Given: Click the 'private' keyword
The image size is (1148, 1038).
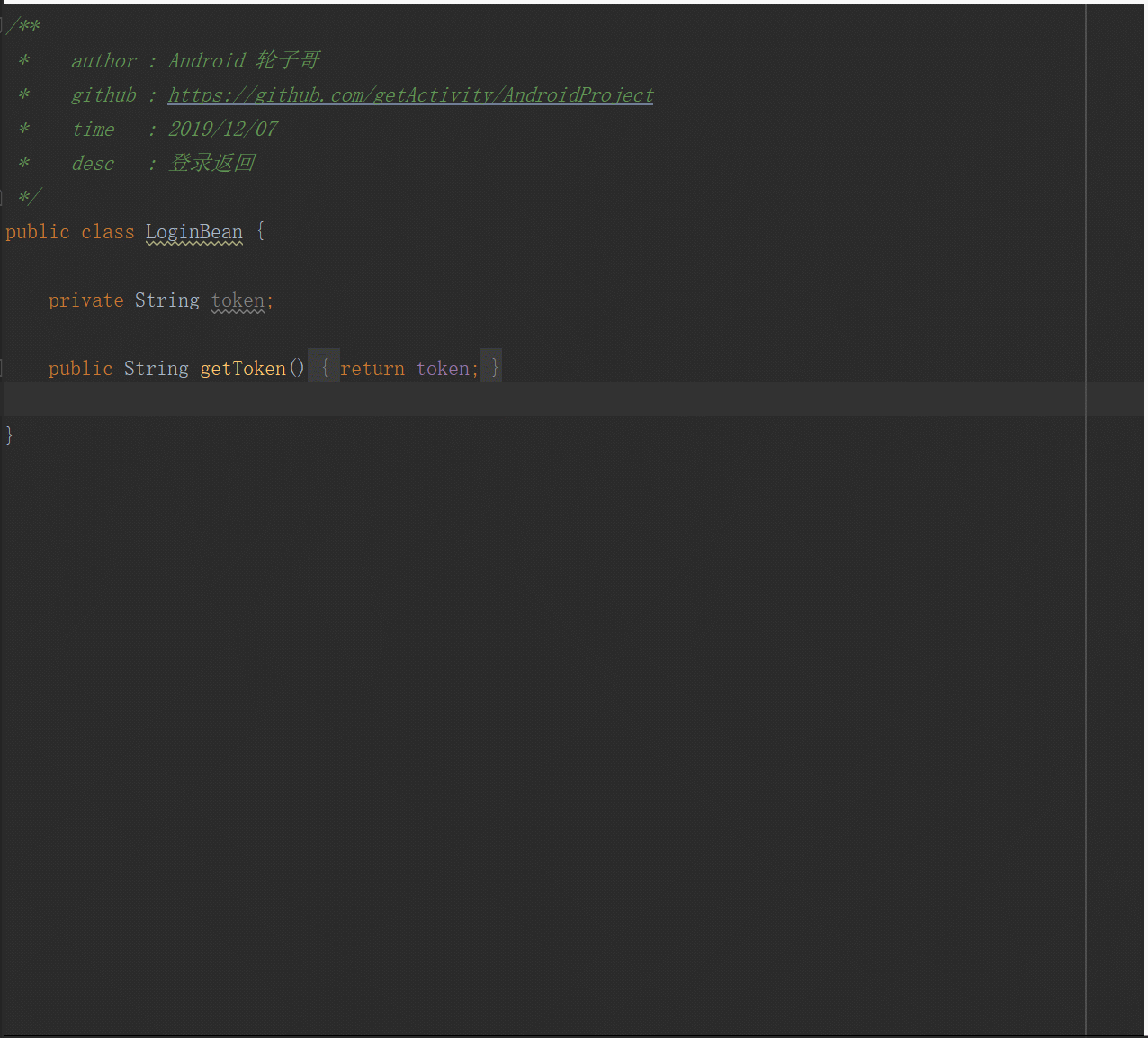Looking at the screenshot, I should (x=86, y=300).
